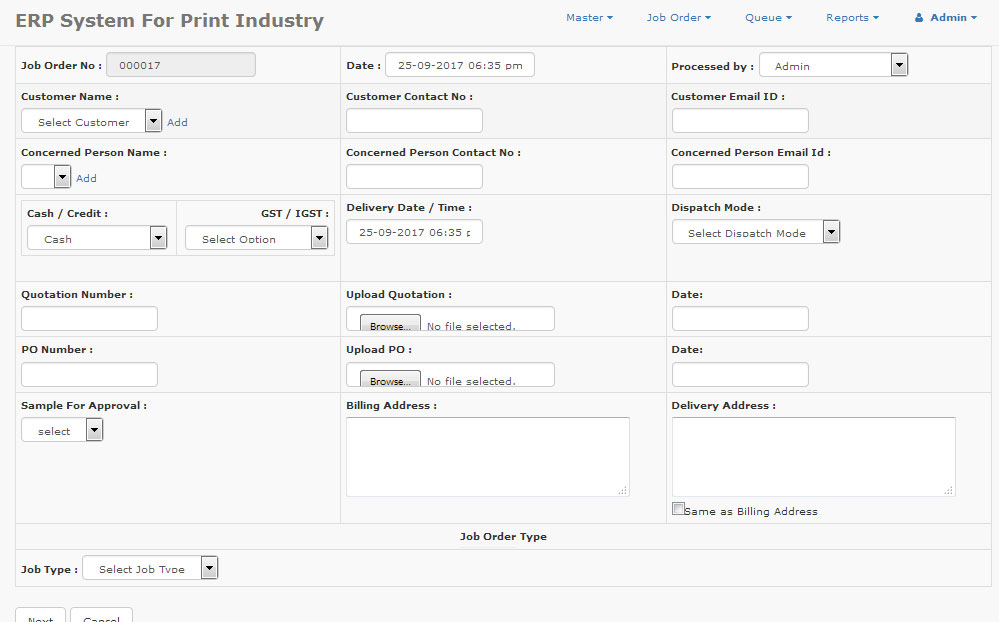999x622 pixels.
Task: Click the ERP System For Print Industry title
Action: (169, 20)
